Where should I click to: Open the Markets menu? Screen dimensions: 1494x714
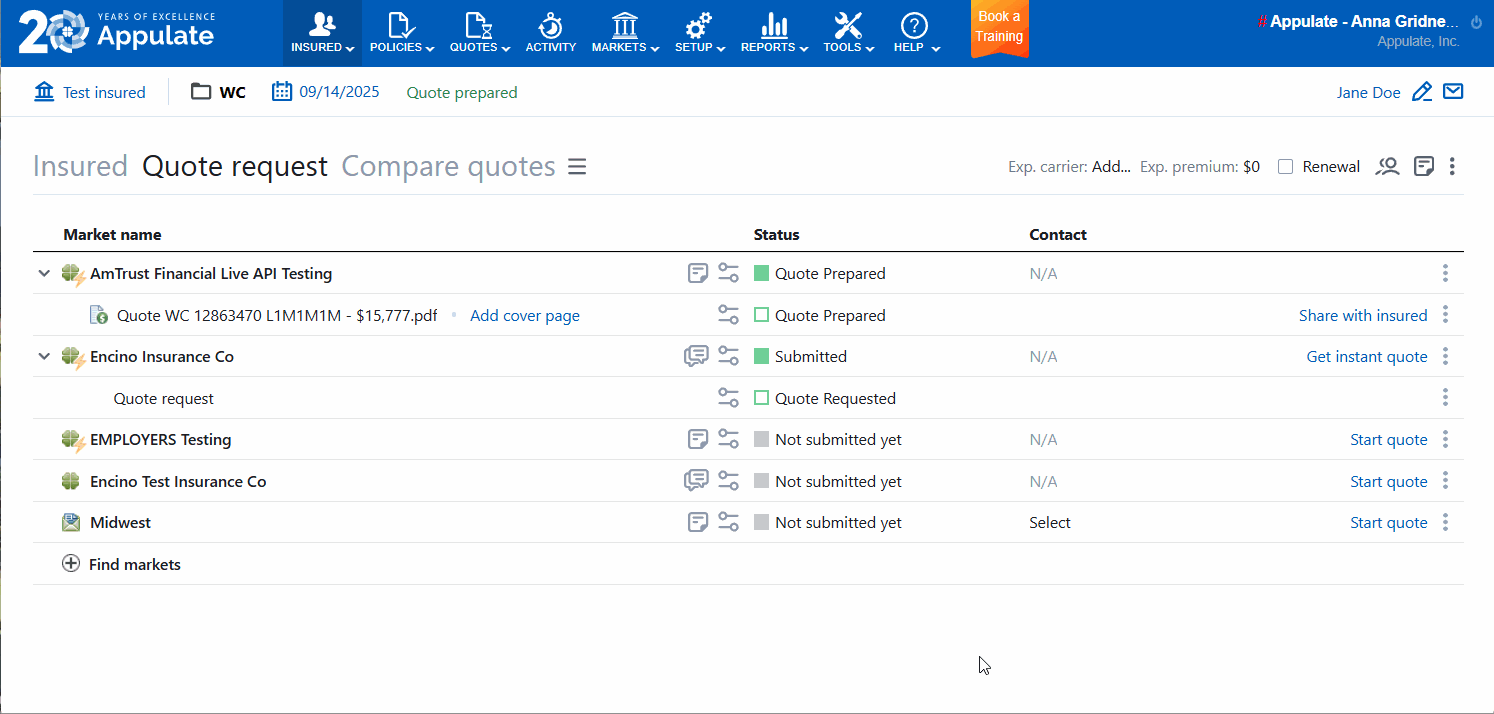[x=625, y=33]
